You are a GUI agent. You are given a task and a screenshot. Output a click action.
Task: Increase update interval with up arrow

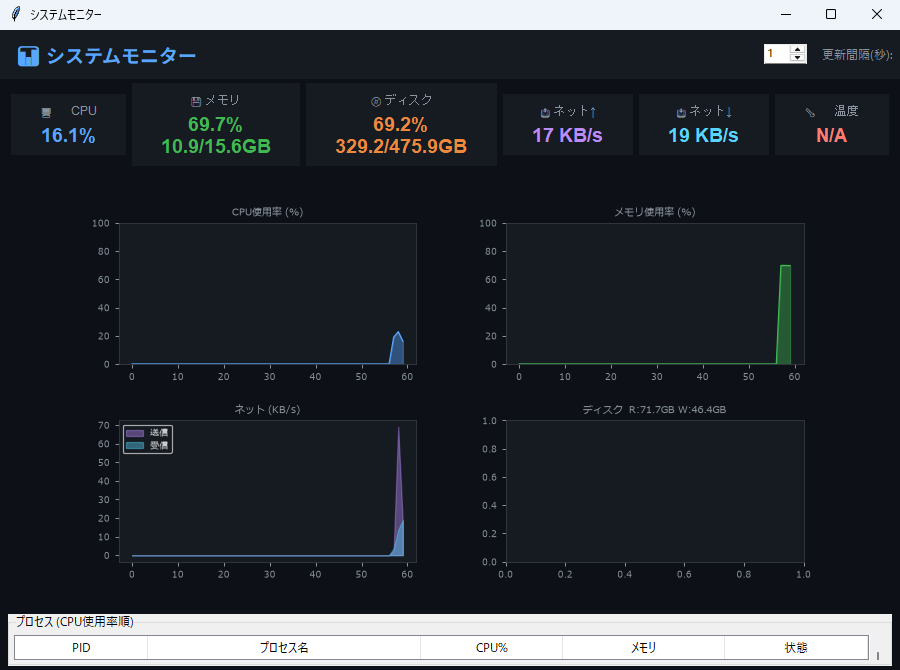[797, 49]
